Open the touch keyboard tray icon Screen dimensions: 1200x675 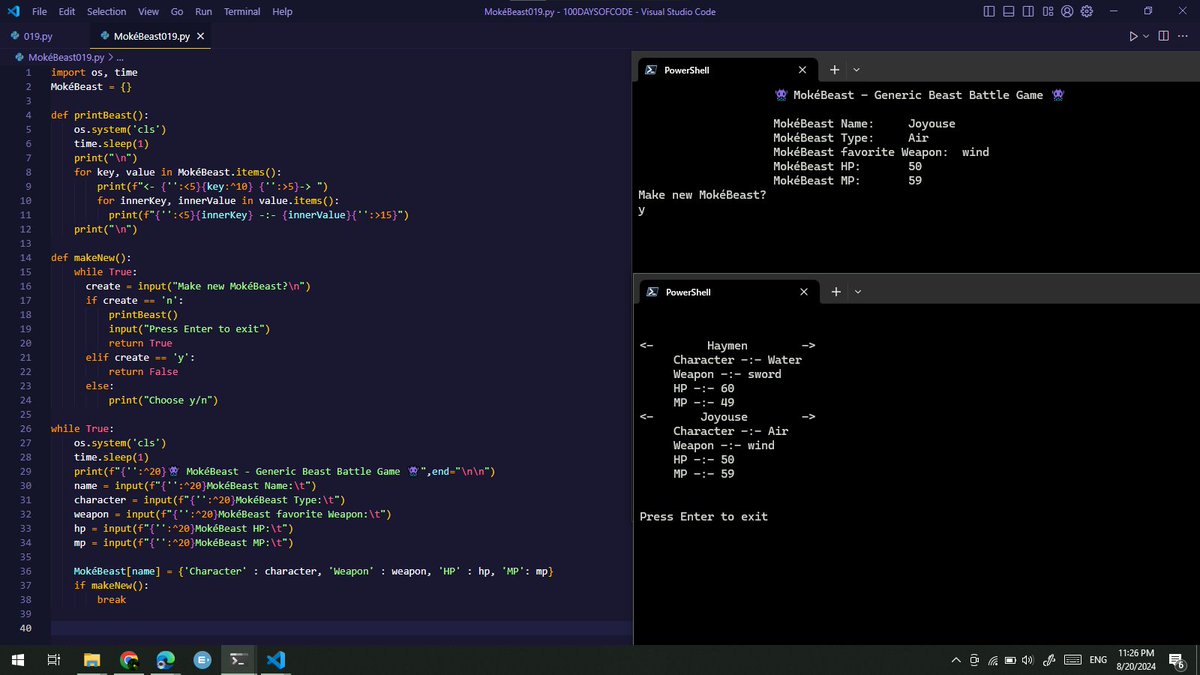(1072, 660)
